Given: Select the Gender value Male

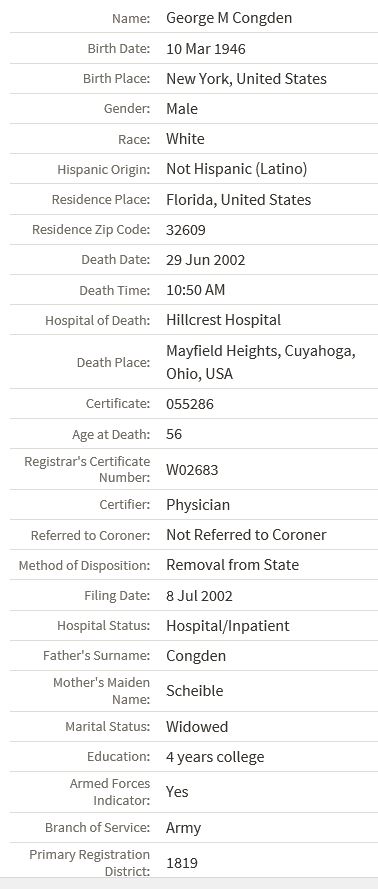Looking at the screenshot, I should pos(182,109).
